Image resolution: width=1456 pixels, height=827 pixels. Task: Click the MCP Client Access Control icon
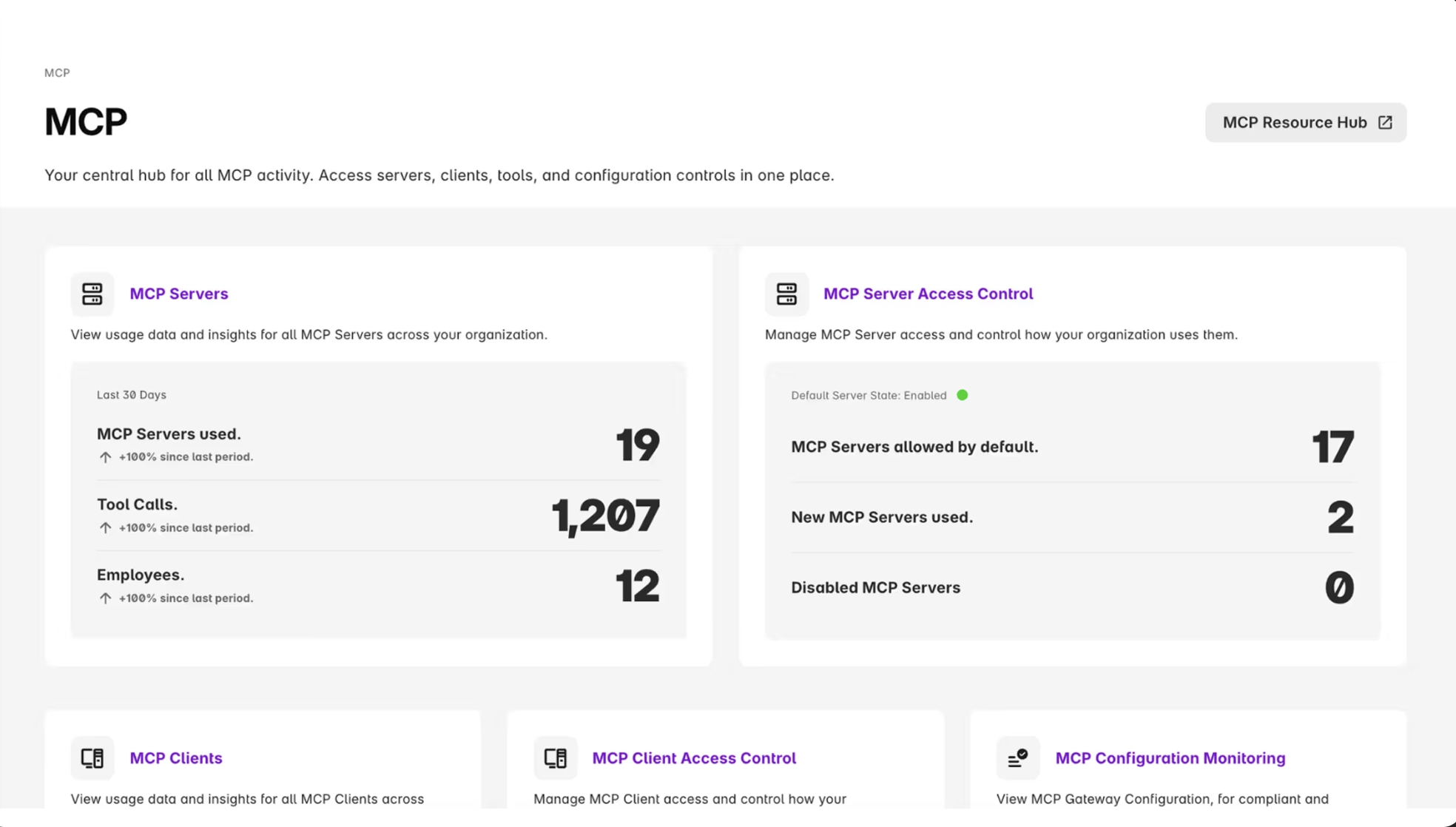click(x=555, y=757)
